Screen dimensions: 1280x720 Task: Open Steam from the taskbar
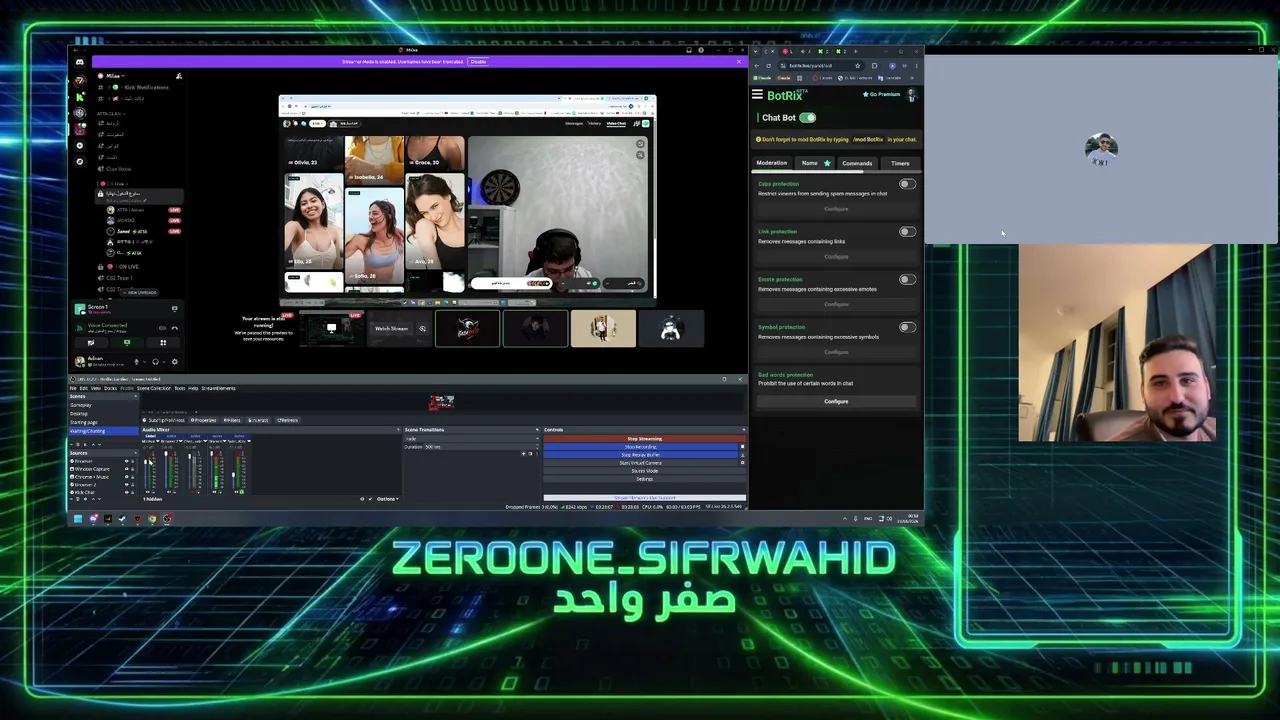[122, 519]
